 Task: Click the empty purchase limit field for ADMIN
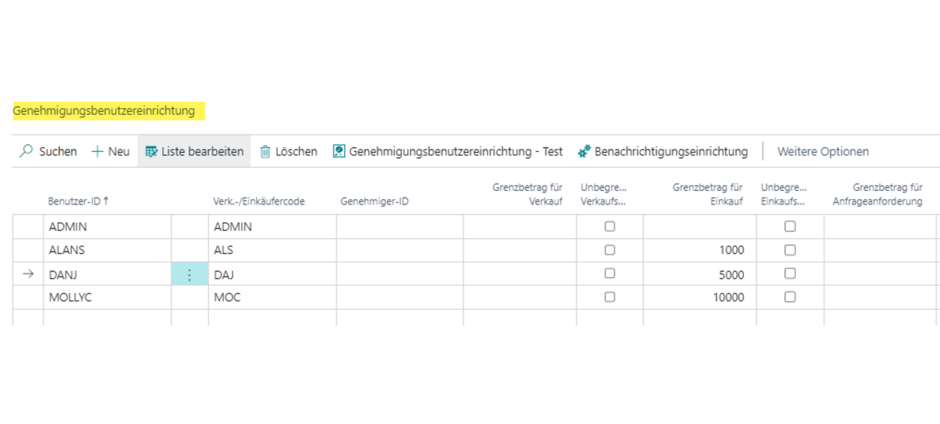pos(700,227)
